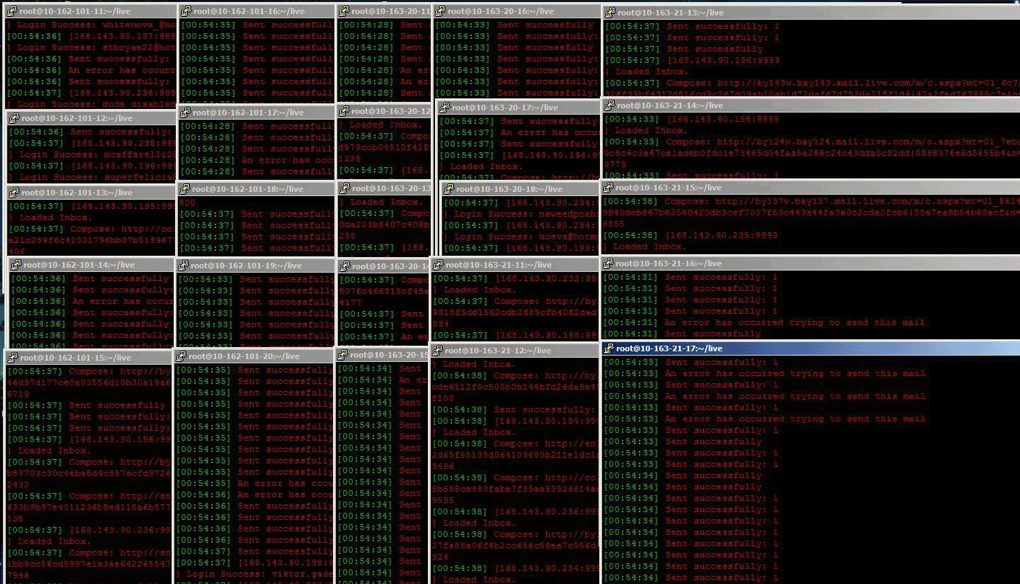Click PuTTY icon of root@10-163-21-15 window
The height and width of the screenshot is (584, 1020).
coord(609,187)
